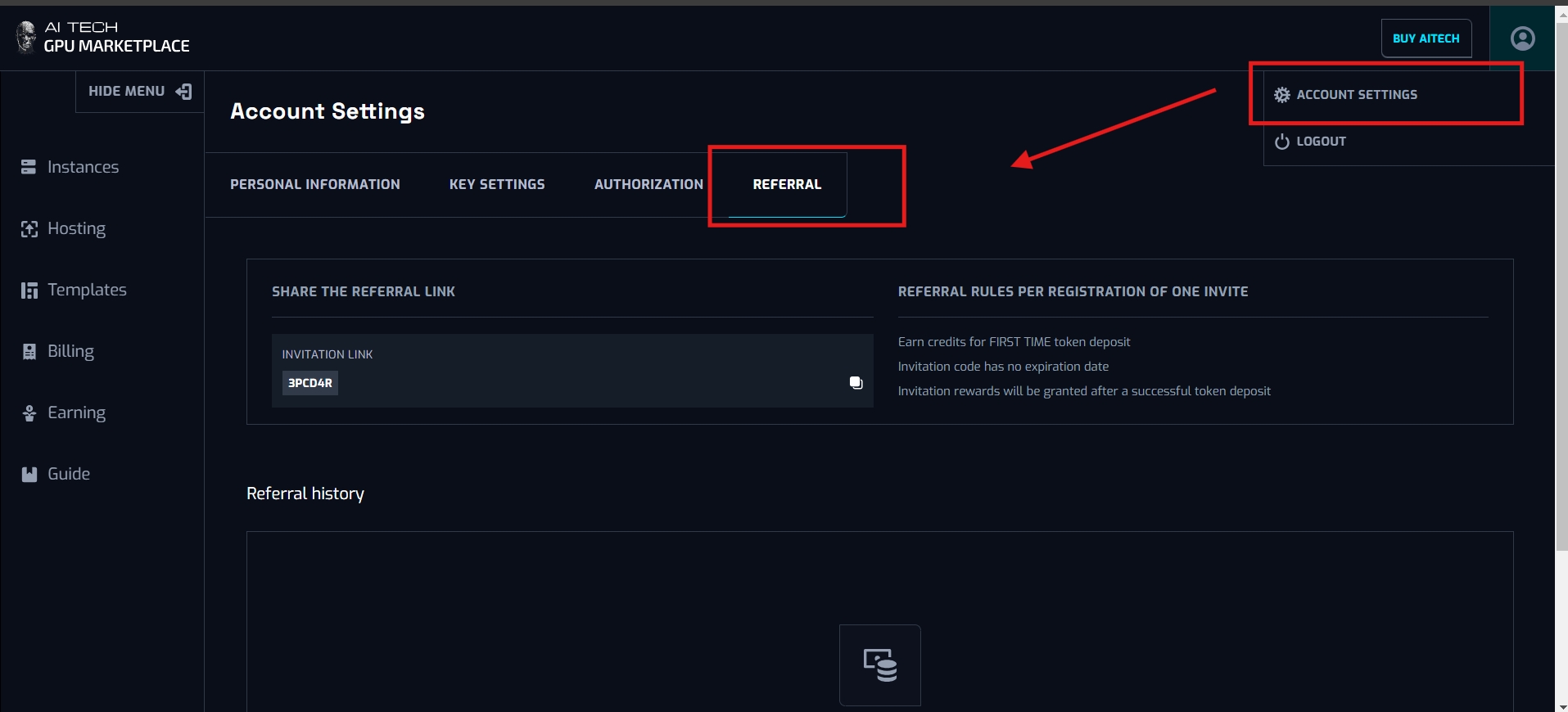Select the Authorization tab
The height and width of the screenshot is (712, 1568).
[x=648, y=185]
